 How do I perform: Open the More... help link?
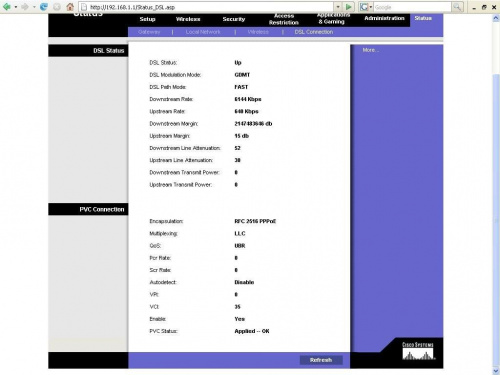coord(371,50)
